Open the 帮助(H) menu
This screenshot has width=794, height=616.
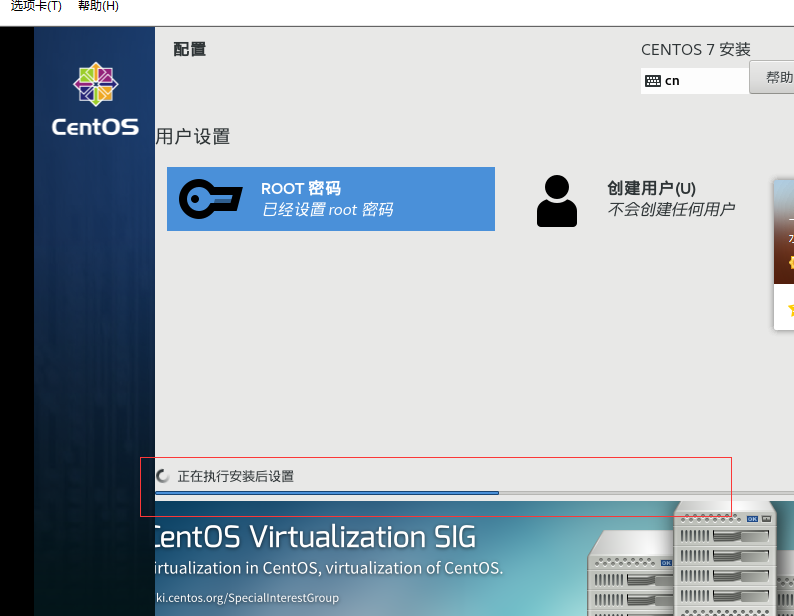[98, 6]
